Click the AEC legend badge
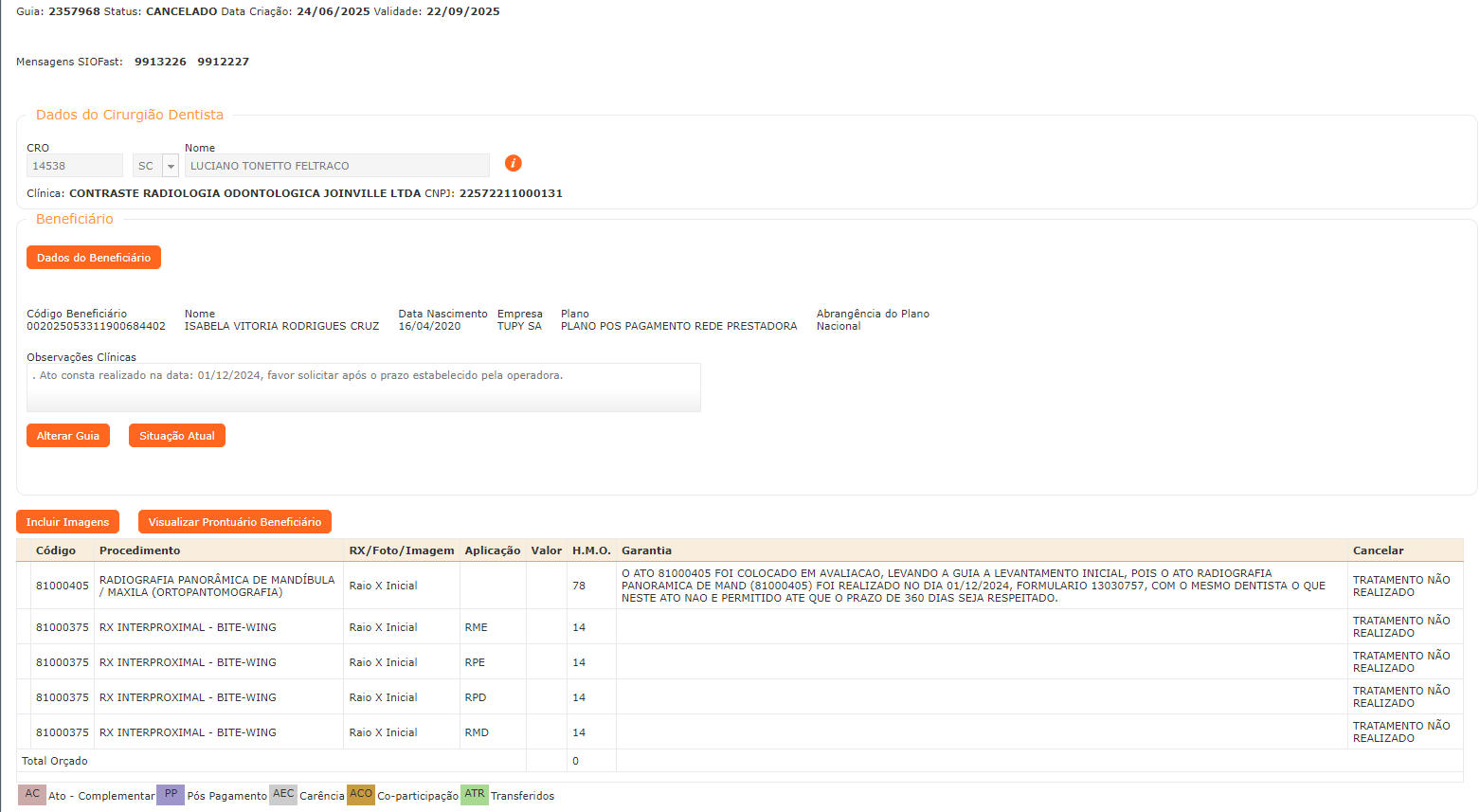 pyautogui.click(x=283, y=795)
